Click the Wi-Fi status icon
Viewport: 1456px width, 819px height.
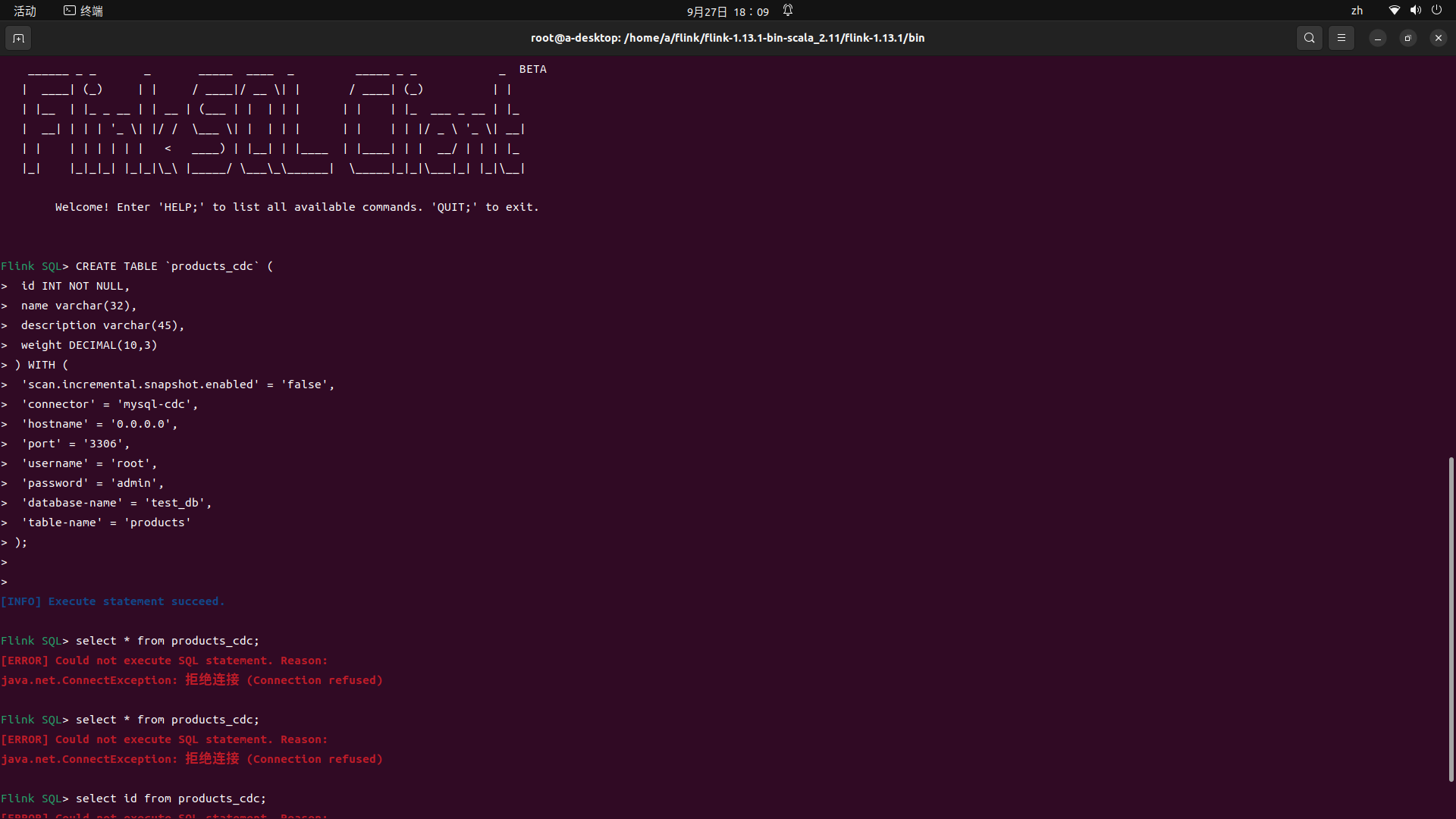[x=1394, y=10]
